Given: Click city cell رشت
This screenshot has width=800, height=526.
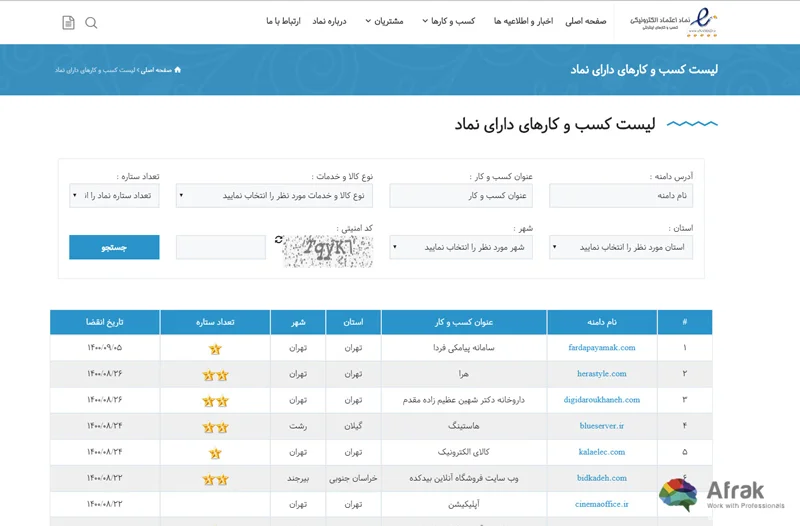Looking at the screenshot, I should pos(298,425).
